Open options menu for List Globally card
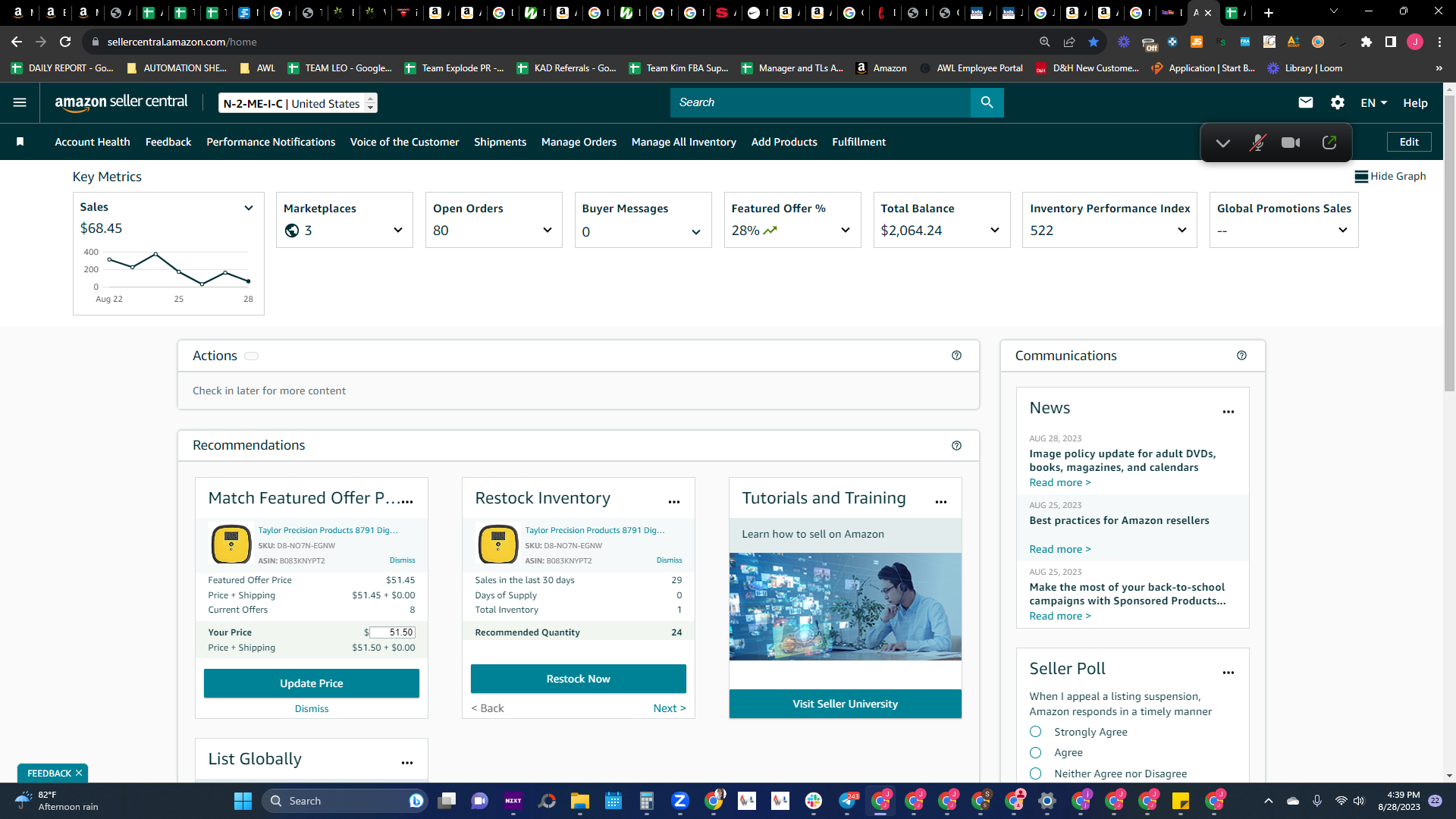This screenshot has width=1456, height=819. (407, 763)
